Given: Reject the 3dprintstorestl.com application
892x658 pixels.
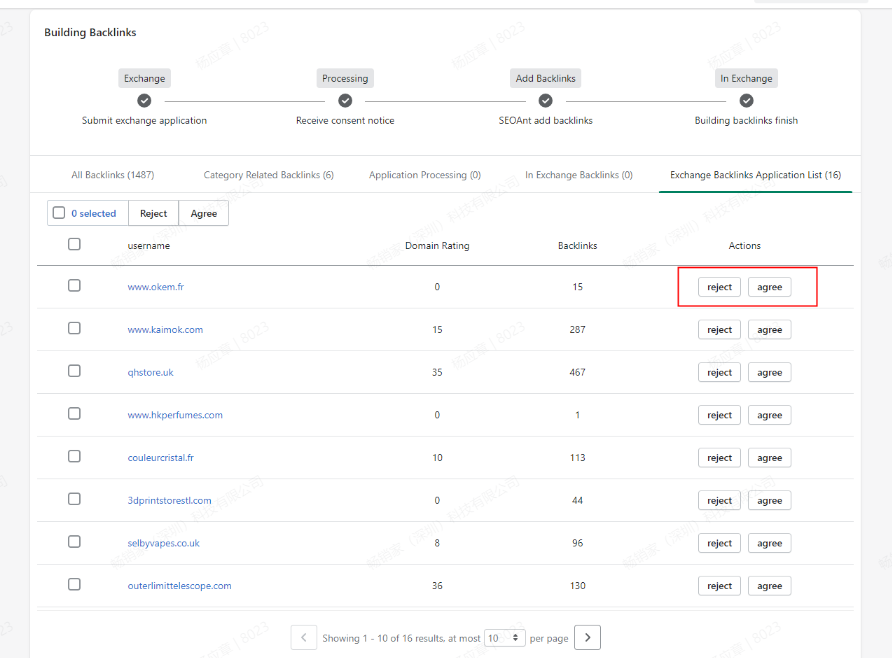Looking at the screenshot, I should [x=720, y=500].
